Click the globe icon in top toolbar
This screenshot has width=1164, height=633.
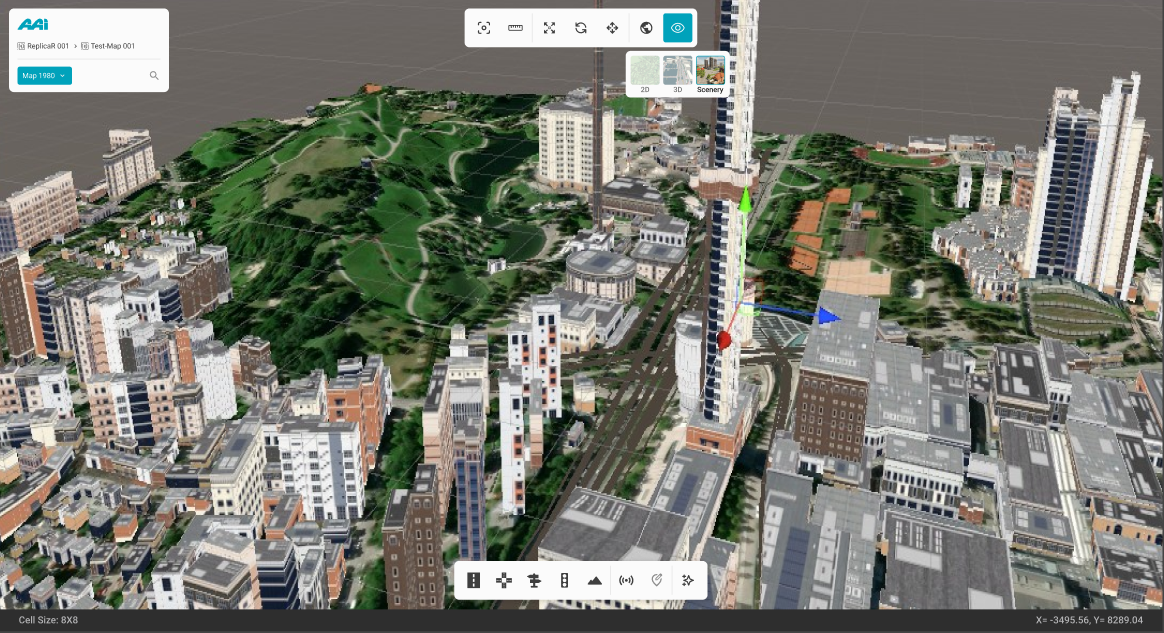click(x=646, y=28)
